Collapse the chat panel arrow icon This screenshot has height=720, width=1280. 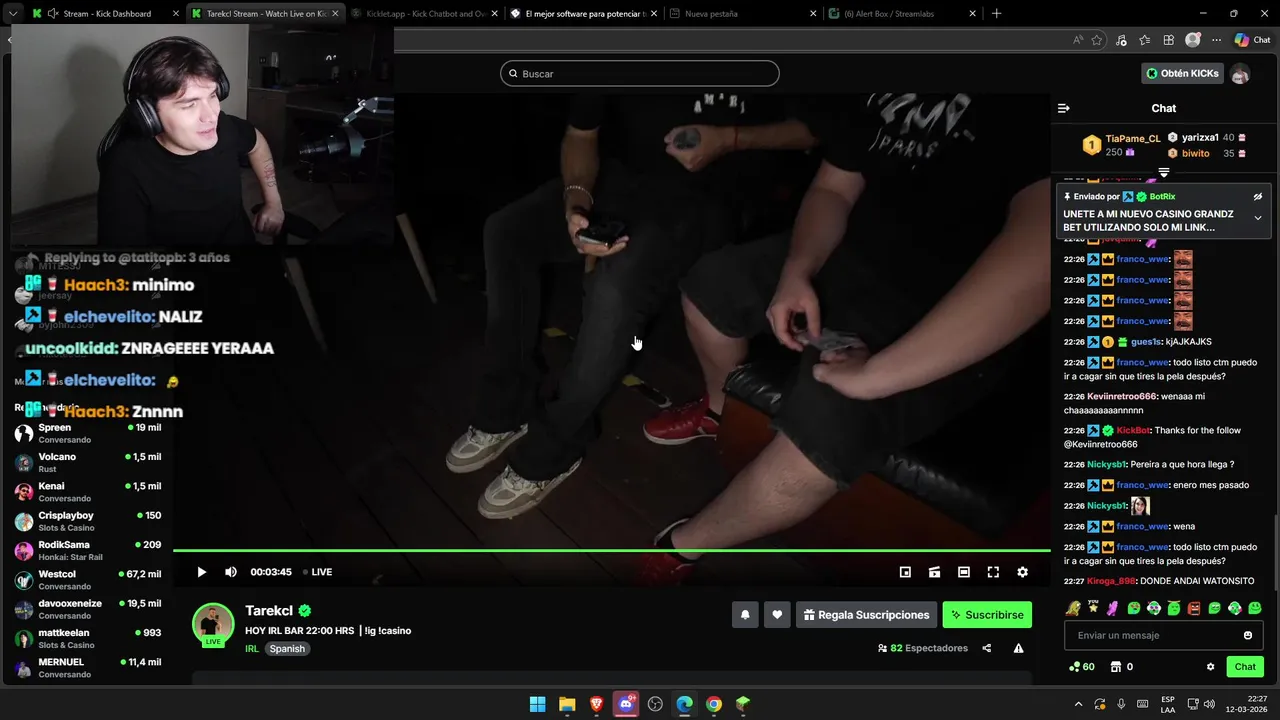coord(1064,108)
